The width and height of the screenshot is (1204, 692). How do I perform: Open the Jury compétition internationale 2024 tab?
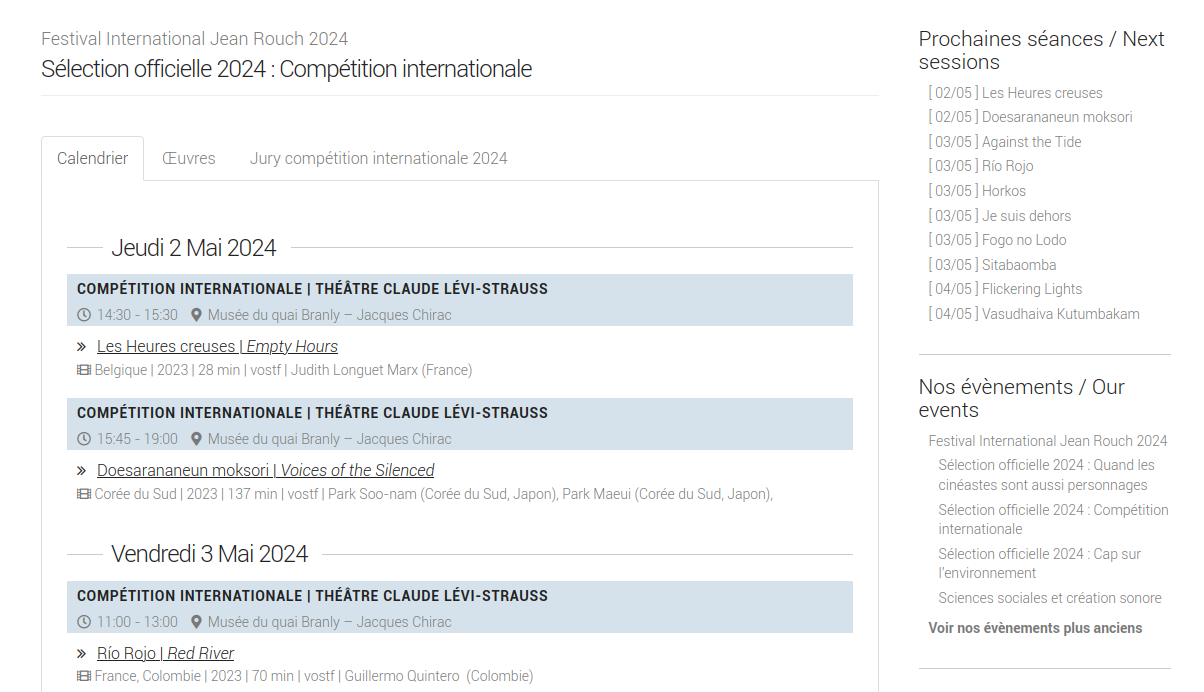click(379, 158)
